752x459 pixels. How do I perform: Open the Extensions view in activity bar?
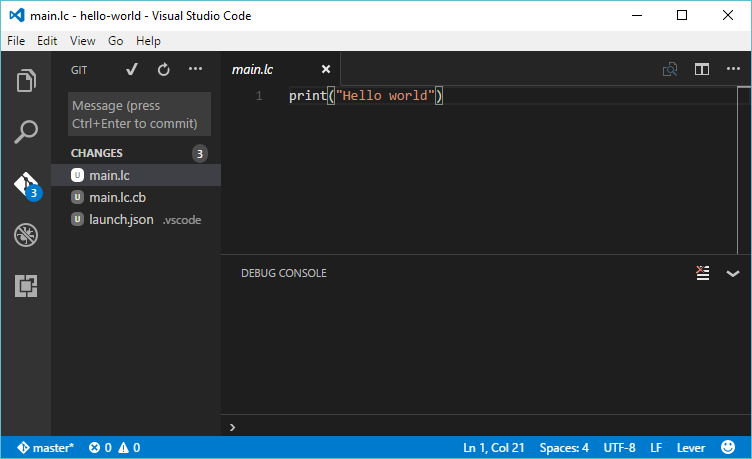pos(26,287)
